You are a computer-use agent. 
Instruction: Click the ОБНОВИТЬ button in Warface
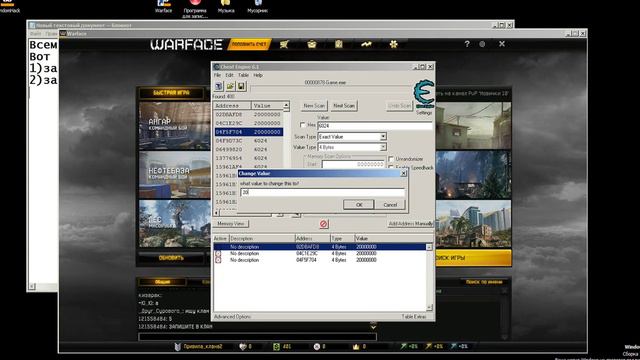pyautogui.click(x=171, y=258)
